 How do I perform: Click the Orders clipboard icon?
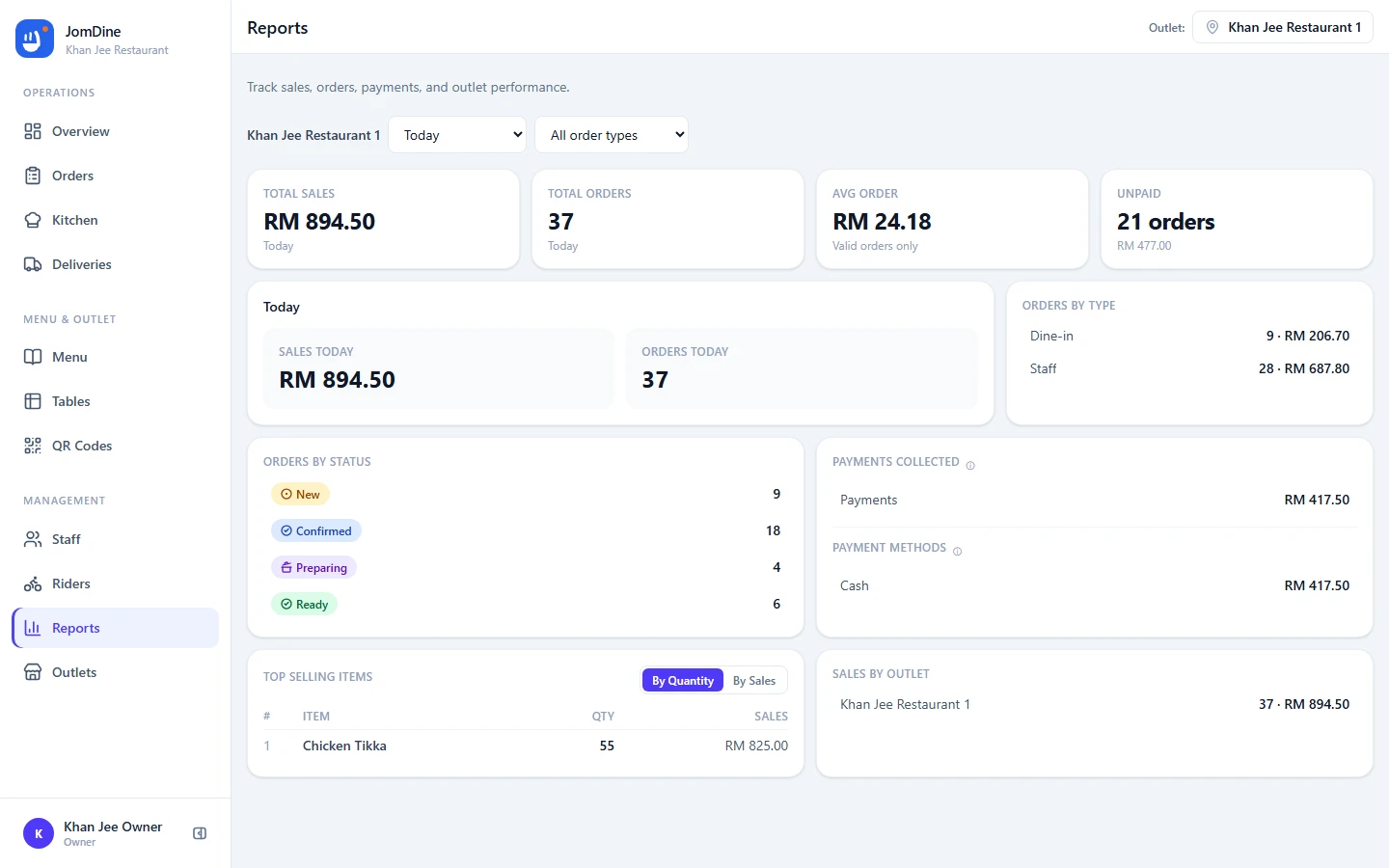(x=33, y=176)
